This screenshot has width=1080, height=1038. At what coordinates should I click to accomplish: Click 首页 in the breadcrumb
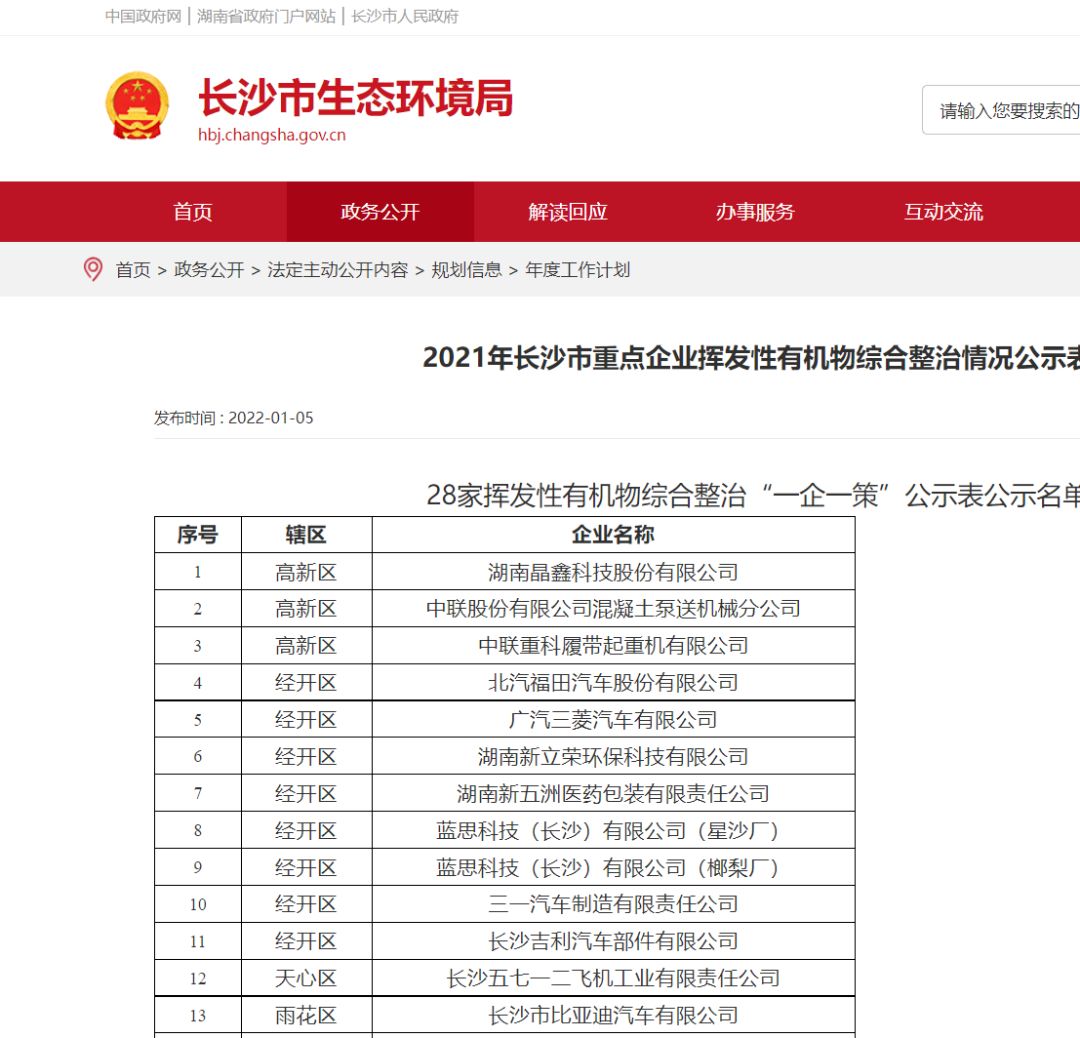coord(133,270)
